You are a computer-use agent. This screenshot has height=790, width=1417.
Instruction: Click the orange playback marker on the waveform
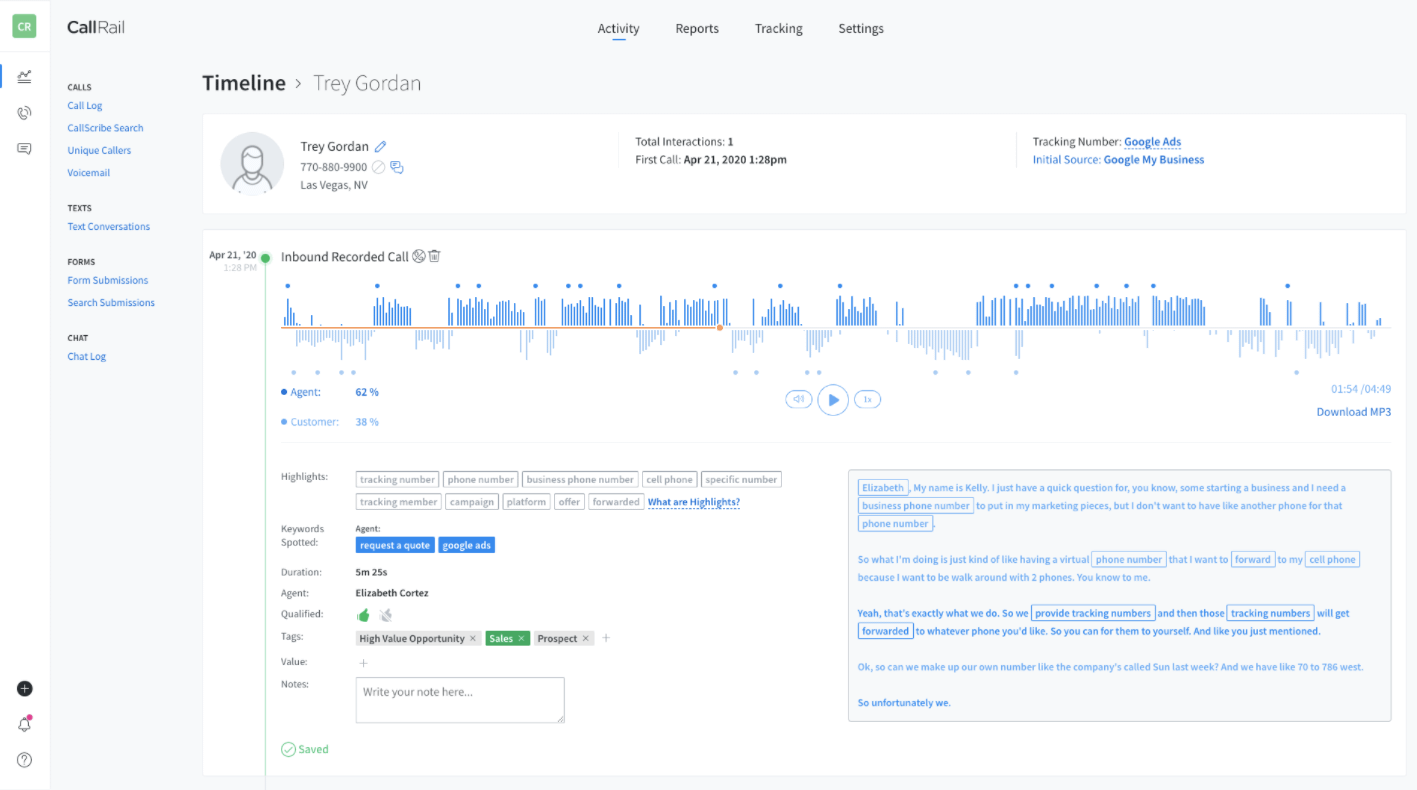(x=719, y=327)
